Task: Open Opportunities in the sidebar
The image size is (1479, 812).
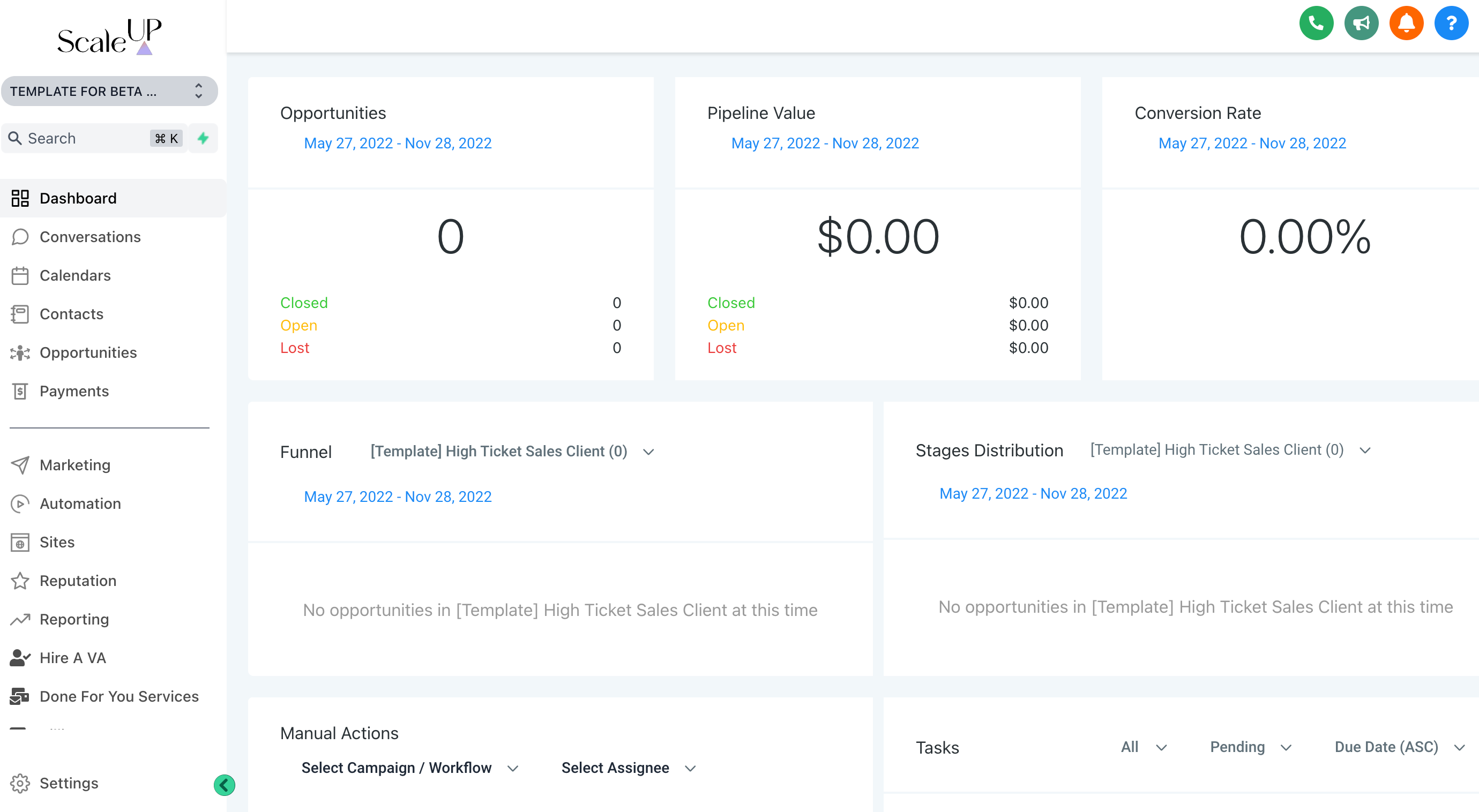Action: (113, 352)
